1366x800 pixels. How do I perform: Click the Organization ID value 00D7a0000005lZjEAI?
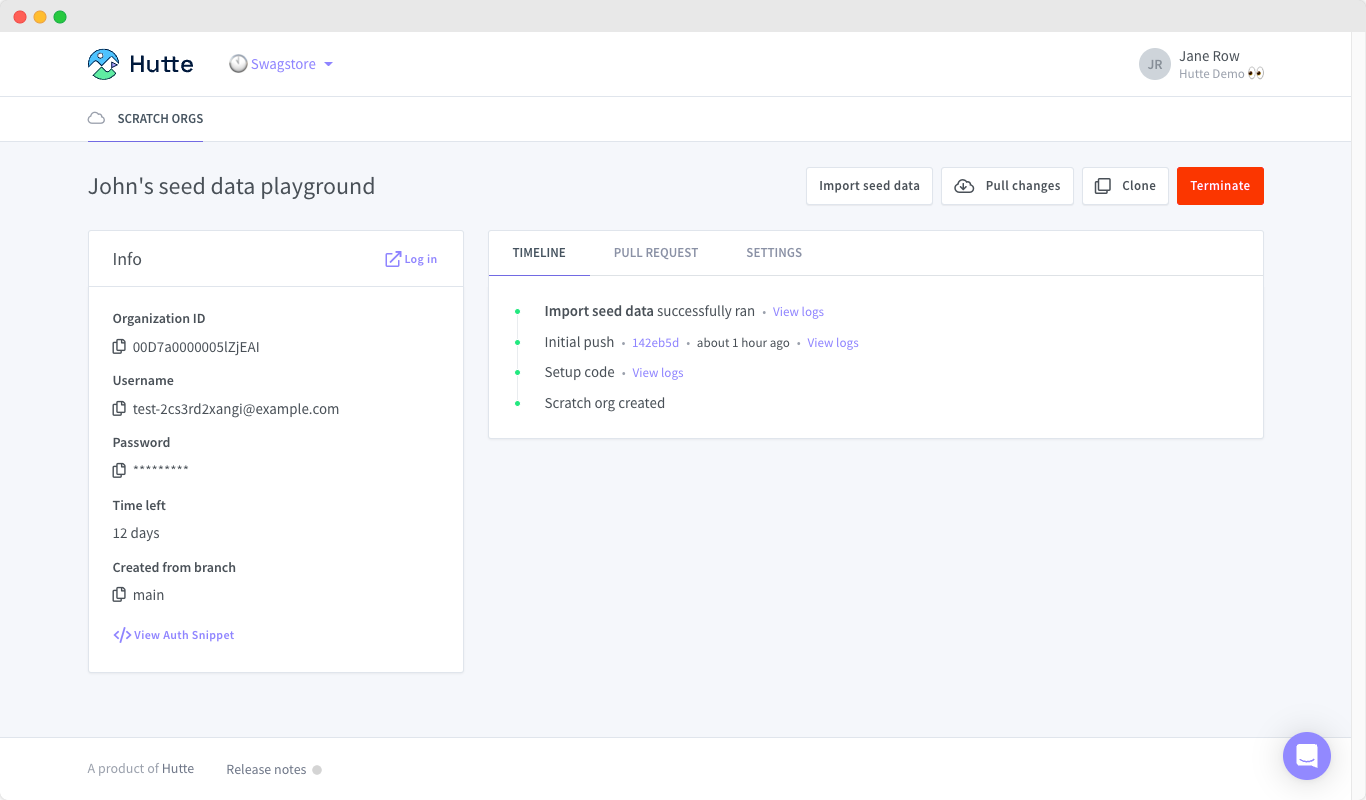tap(196, 347)
